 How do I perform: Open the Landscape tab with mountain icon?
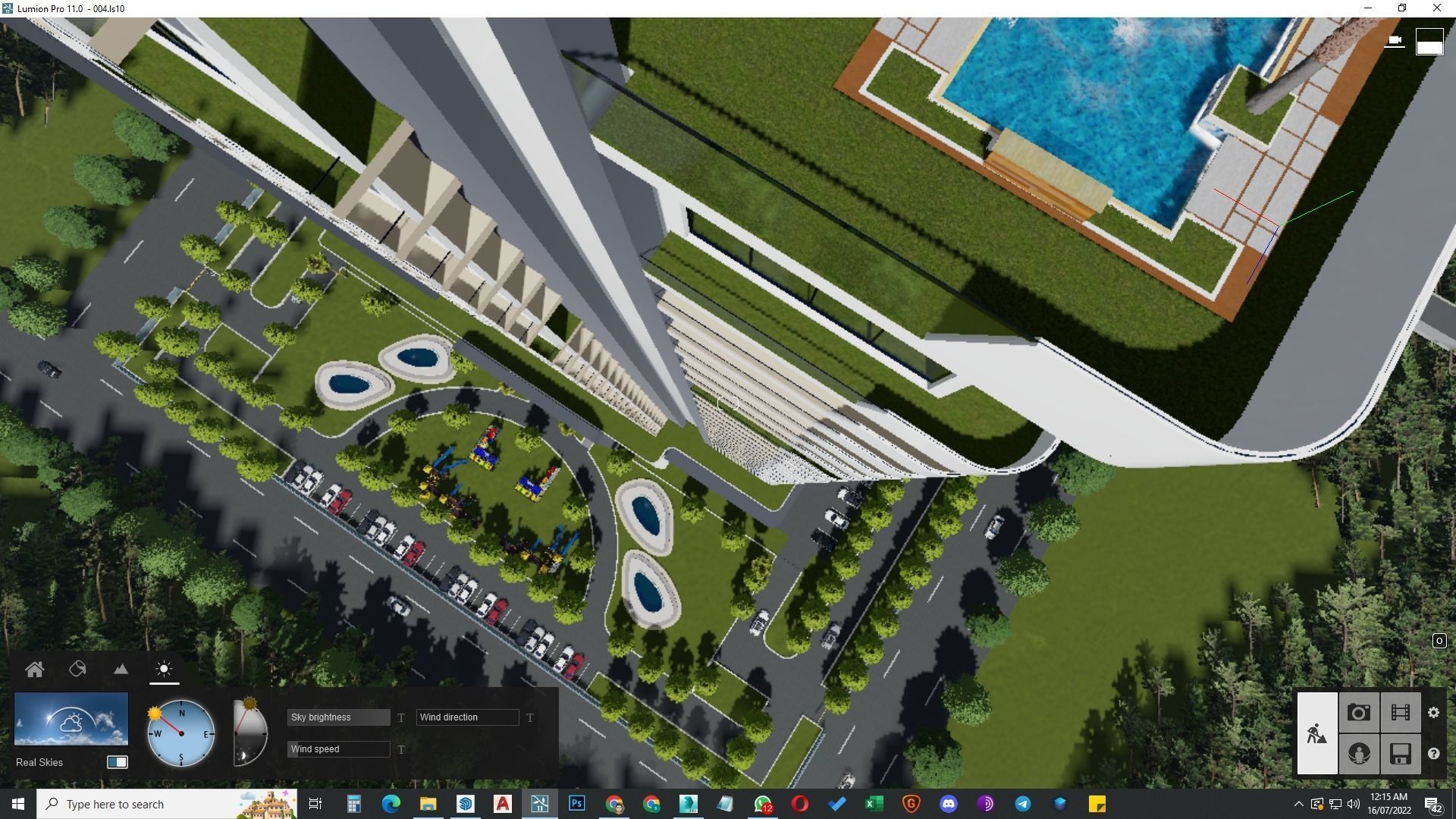coord(121,670)
